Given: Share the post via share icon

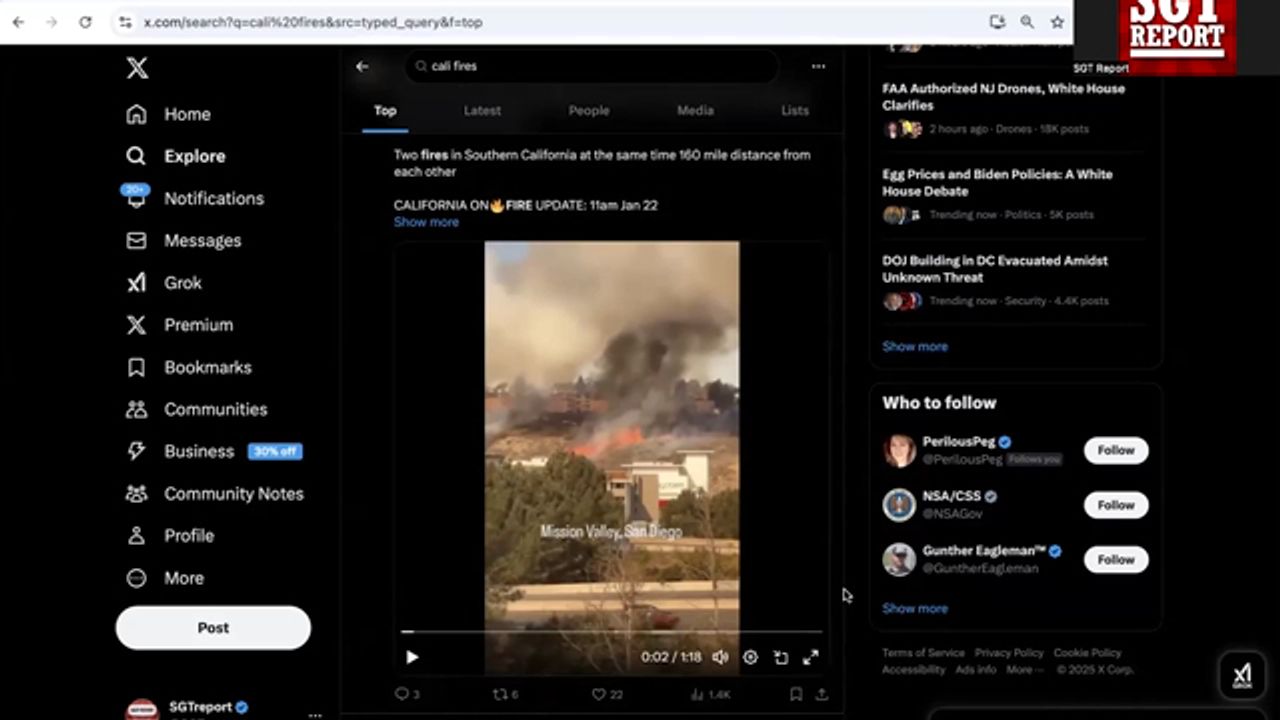Looking at the screenshot, I should click(822, 694).
